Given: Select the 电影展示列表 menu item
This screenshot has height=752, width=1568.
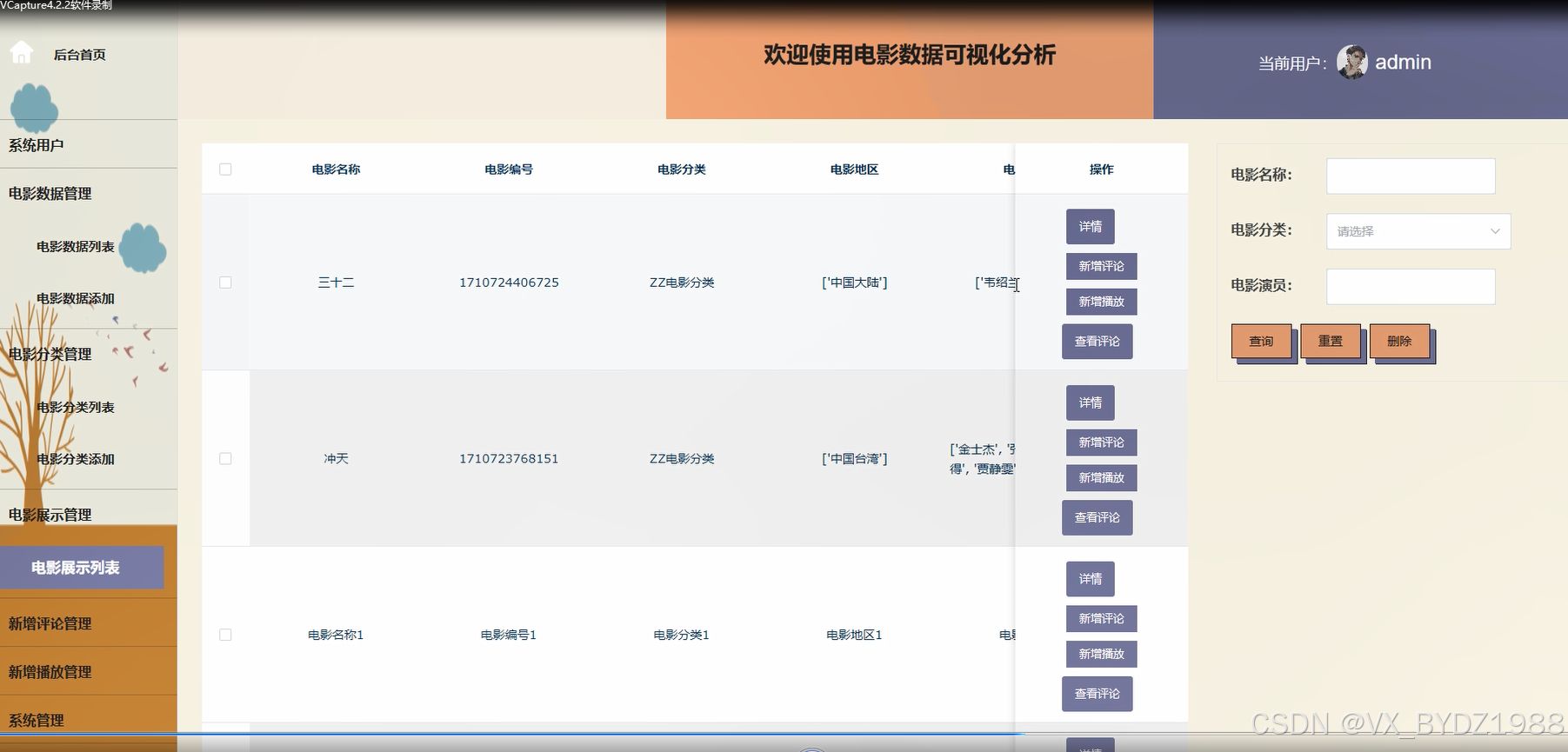Looking at the screenshot, I should 83,568.
